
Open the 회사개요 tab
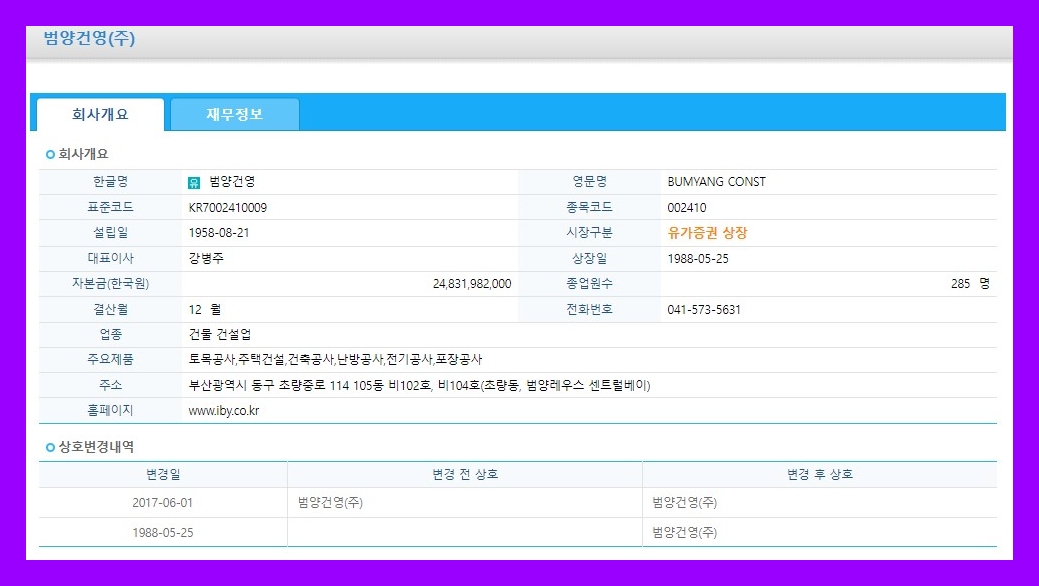pos(100,115)
